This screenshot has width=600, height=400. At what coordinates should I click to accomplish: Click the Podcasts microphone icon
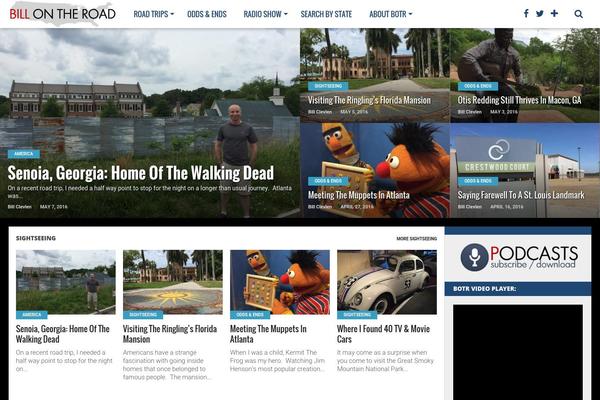[x=474, y=257]
